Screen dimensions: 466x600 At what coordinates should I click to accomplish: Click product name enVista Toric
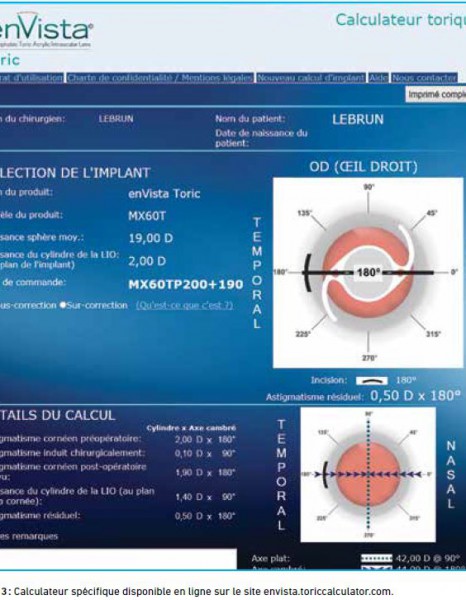[x=164, y=194]
